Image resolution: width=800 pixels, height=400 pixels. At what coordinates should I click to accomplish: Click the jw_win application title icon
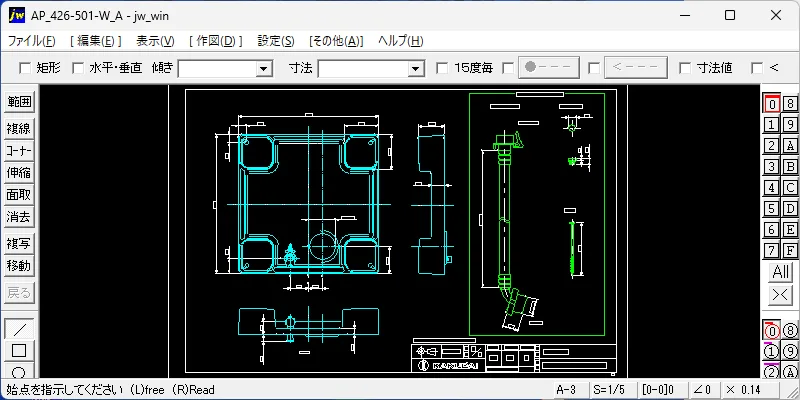[x=16, y=16]
